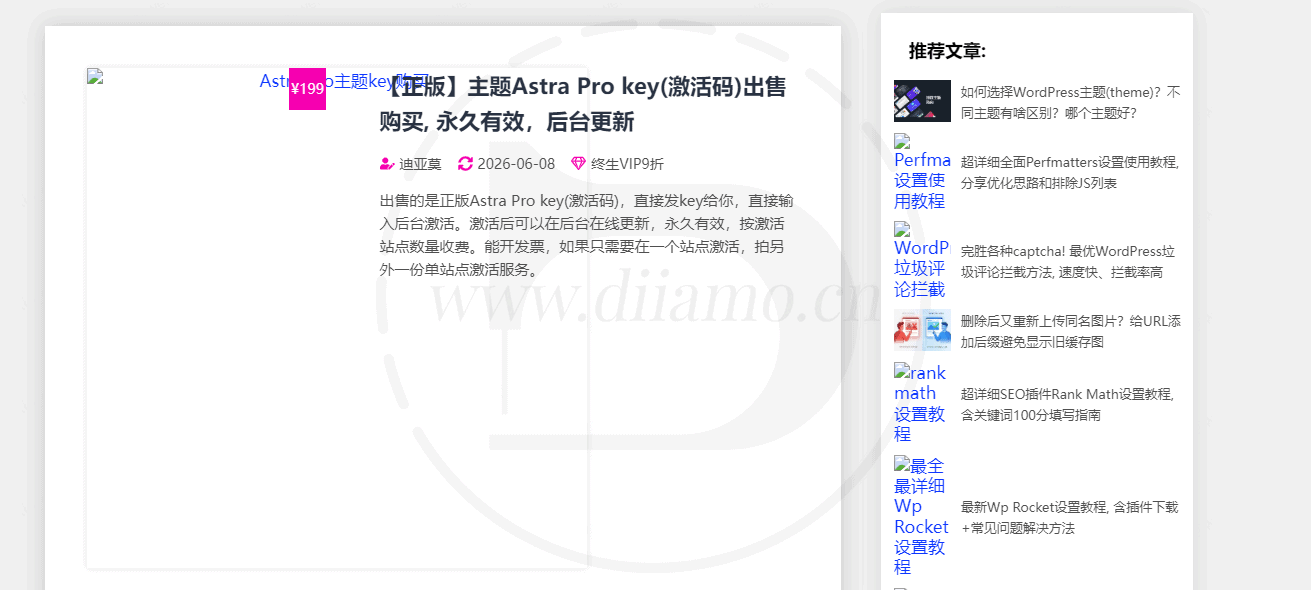Open the Wp Rocket 设置教程 thumbnail
Image resolution: width=1311 pixels, height=590 pixels.
[x=921, y=516]
